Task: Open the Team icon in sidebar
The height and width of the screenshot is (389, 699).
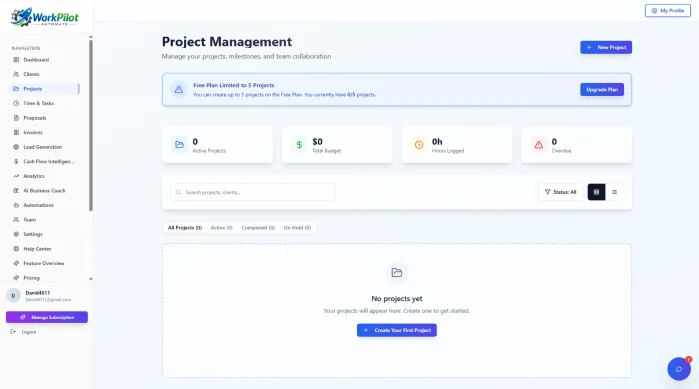Action: tap(16, 220)
